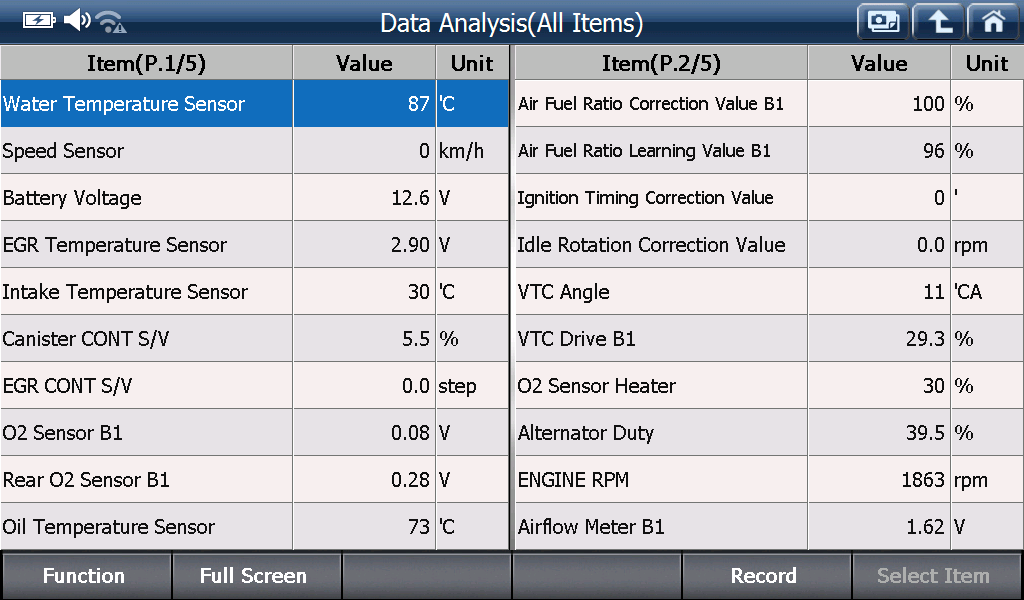
Task: Select the Alternator Duty row
Action: click(769, 433)
